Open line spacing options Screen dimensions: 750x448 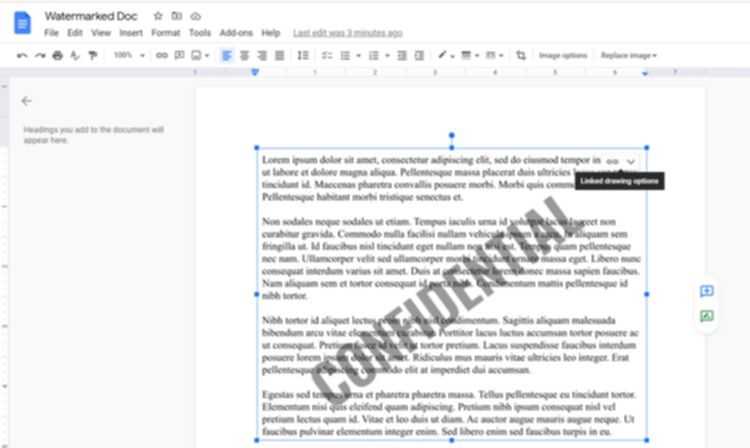(303, 55)
